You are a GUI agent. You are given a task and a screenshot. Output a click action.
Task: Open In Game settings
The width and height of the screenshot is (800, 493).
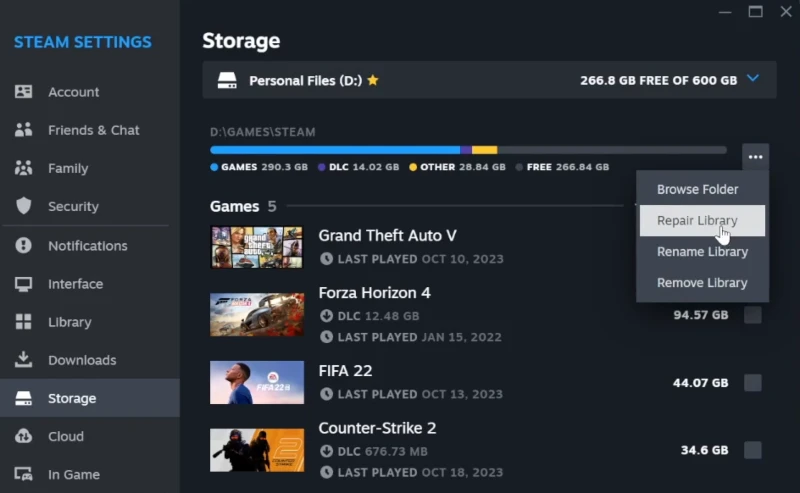[x=90, y=474]
